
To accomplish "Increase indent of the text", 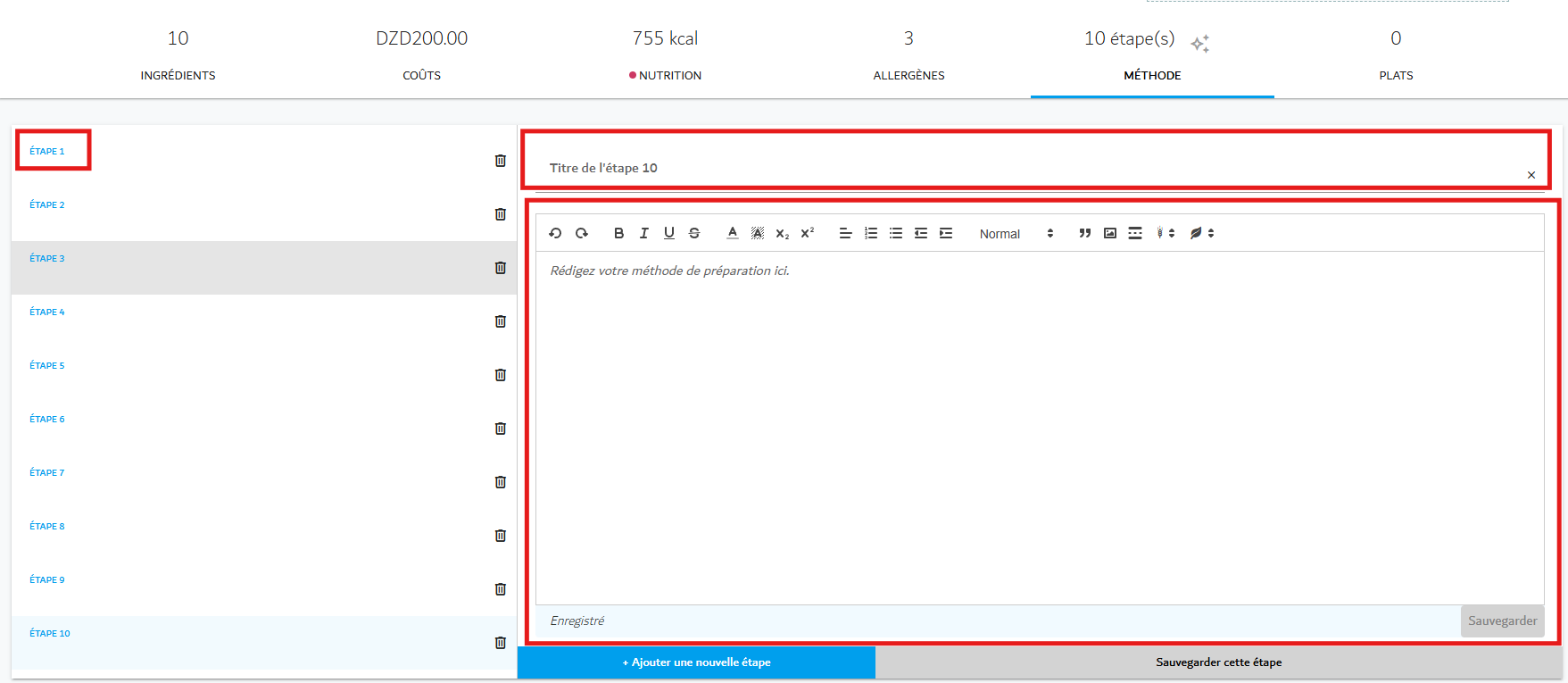I will coord(946,233).
